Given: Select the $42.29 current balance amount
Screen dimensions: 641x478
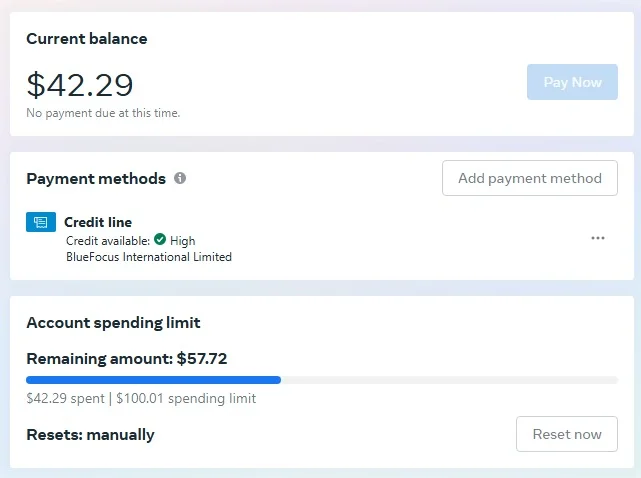Looking at the screenshot, I should pos(80,85).
